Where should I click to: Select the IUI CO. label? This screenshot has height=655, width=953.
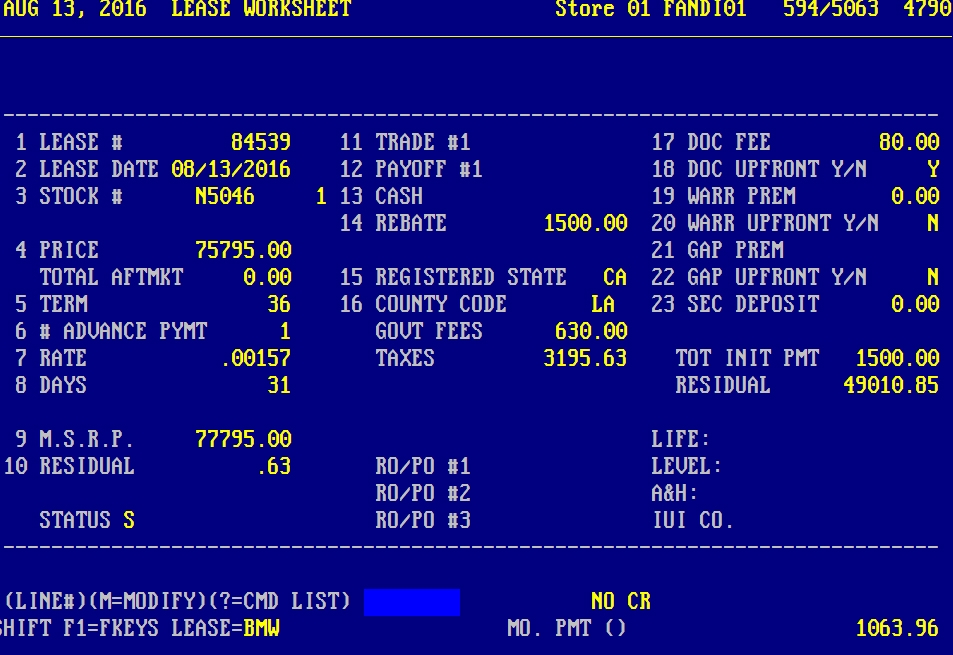(693, 520)
